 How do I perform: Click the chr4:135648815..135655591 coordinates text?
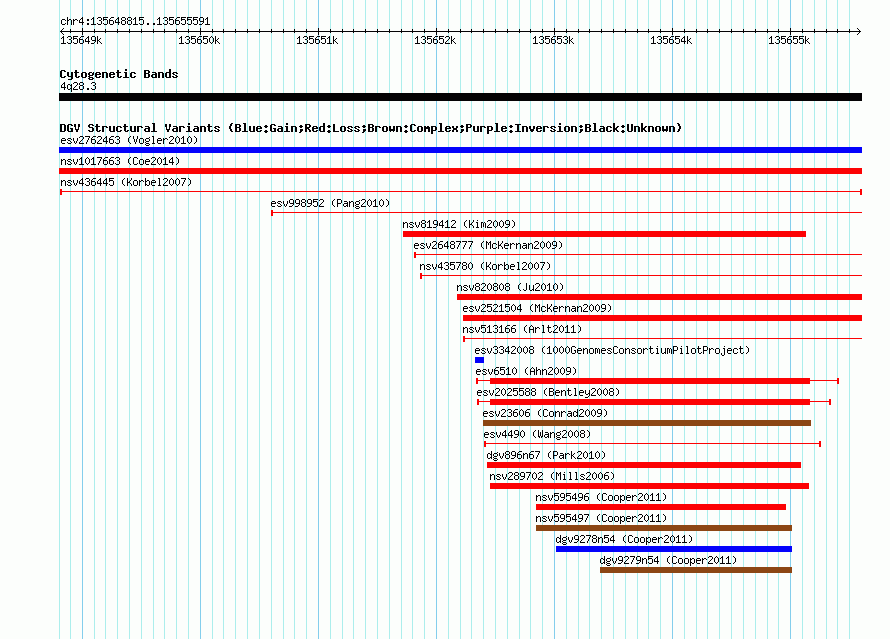(x=135, y=21)
